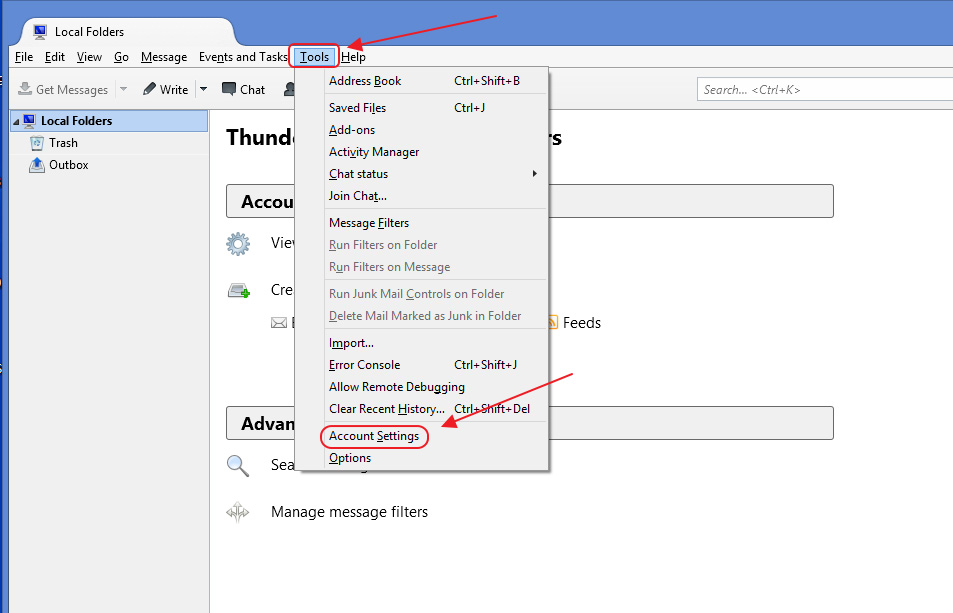Open the Help menu

pos(353,57)
